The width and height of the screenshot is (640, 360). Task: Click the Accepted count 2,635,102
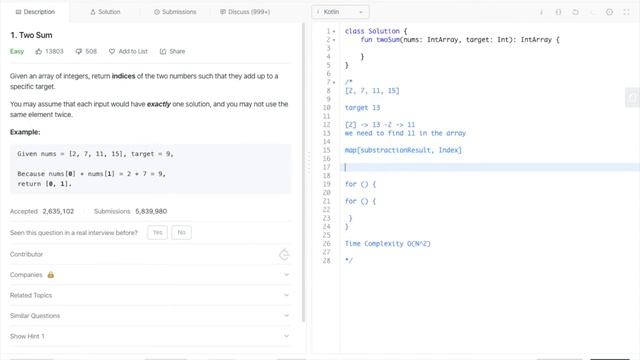pyautogui.click(x=58, y=211)
